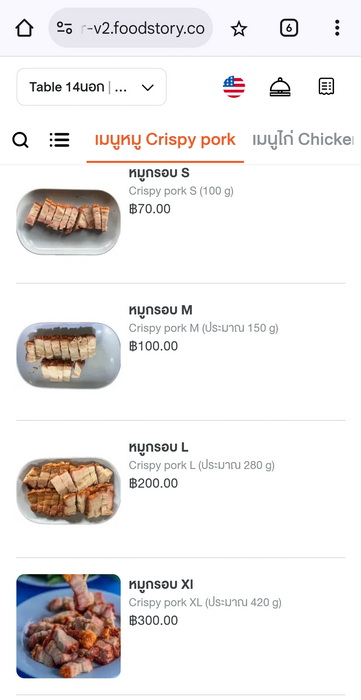361x700 pixels.
Task: Tap the Crispy pork S plate image
Action: coord(68,221)
